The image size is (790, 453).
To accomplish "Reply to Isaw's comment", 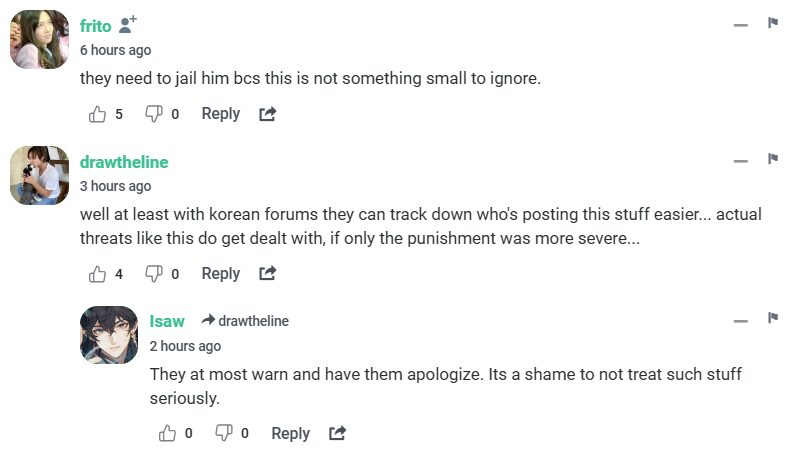I will [290, 434].
